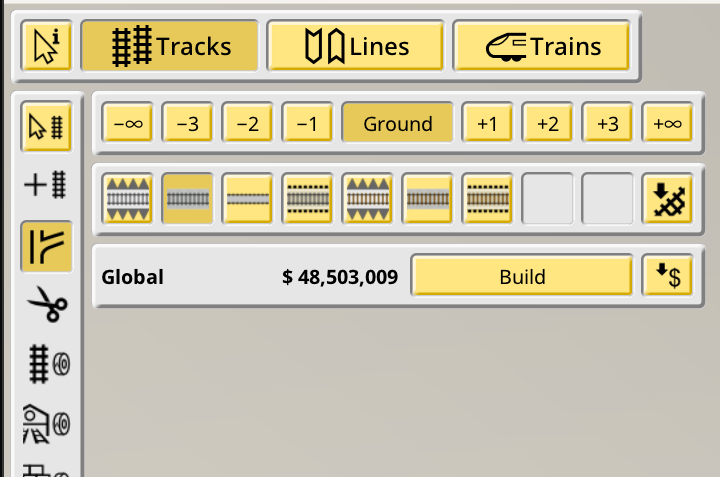
Task: Set track level to −1
Action: coord(307,123)
